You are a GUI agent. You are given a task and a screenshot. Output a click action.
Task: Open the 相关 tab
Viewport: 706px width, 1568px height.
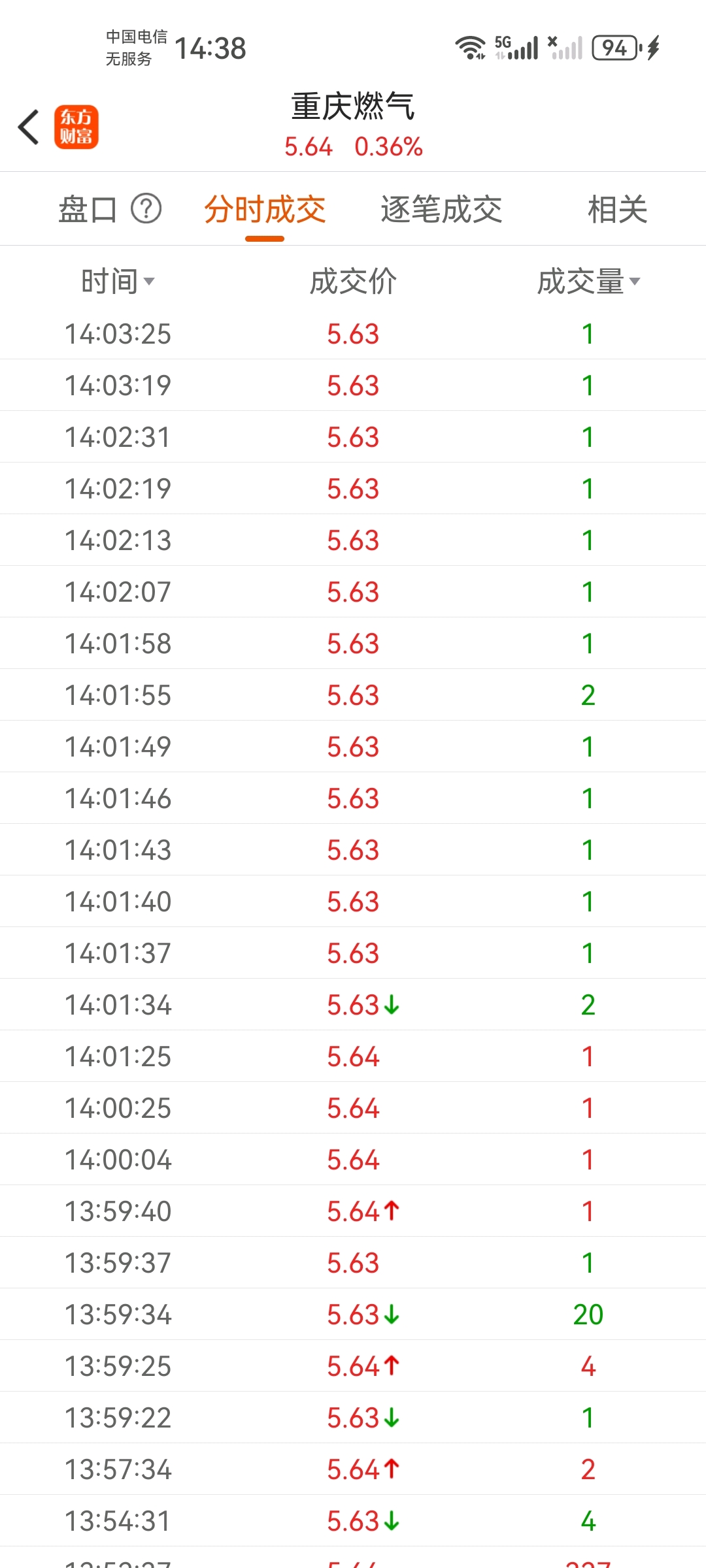(x=617, y=210)
